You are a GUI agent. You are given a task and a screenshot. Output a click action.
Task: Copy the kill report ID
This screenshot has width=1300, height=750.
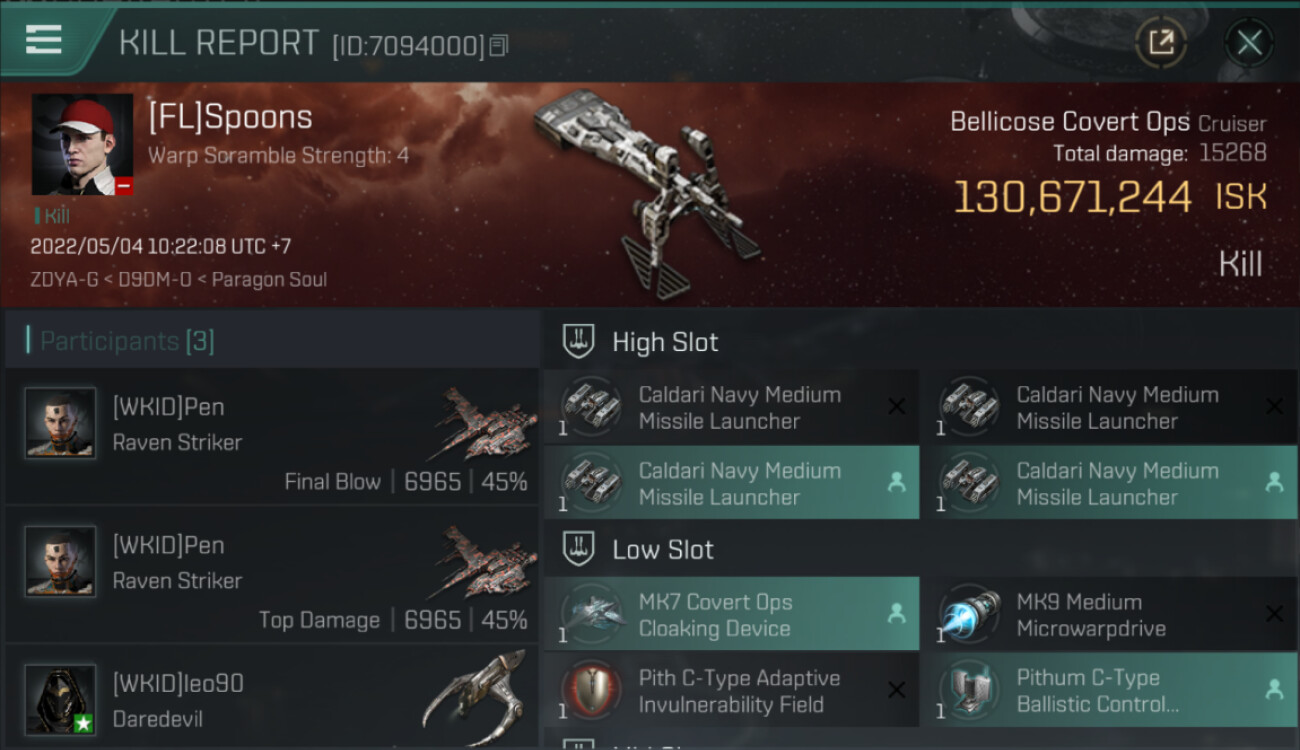499,45
